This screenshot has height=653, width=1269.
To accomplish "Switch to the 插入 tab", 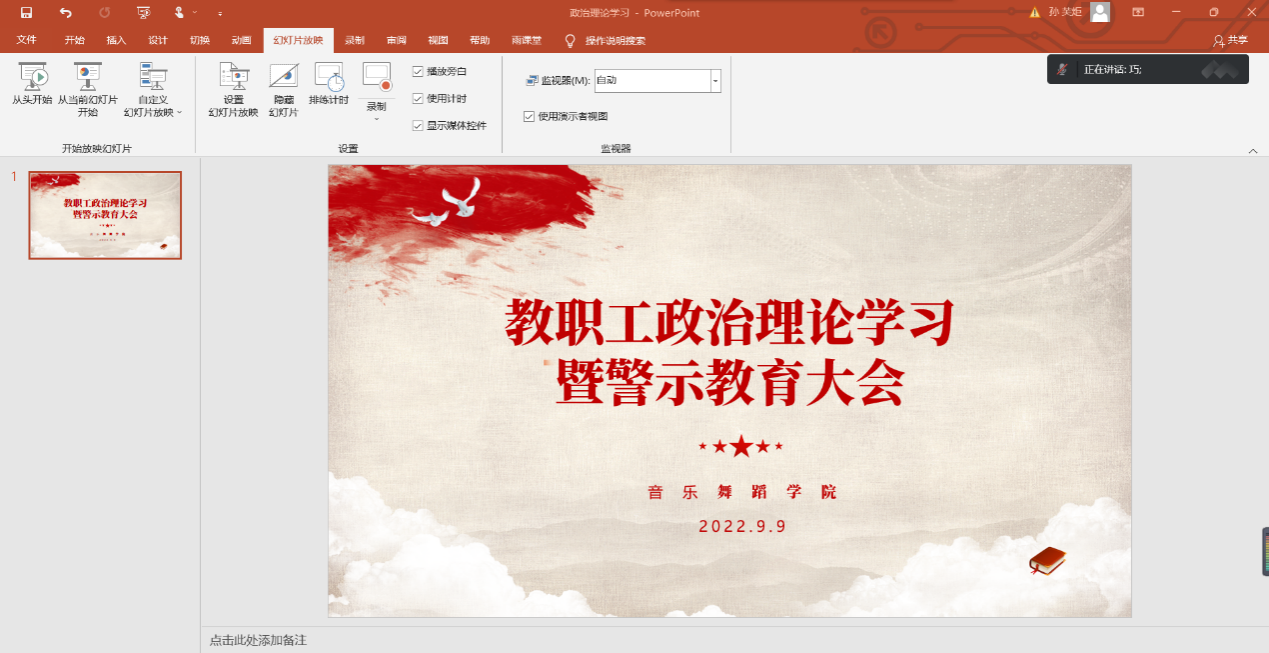I will [116, 41].
